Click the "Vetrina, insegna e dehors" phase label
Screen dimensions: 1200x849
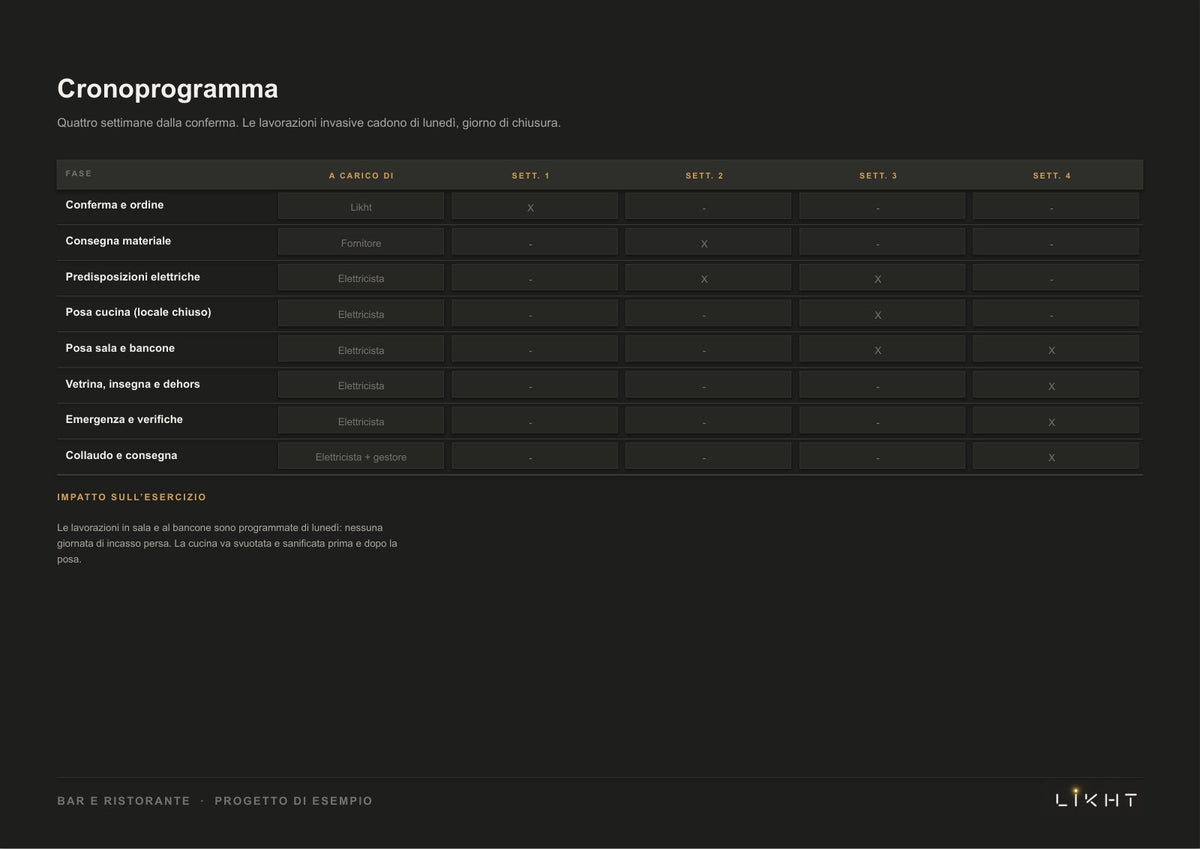(x=133, y=384)
